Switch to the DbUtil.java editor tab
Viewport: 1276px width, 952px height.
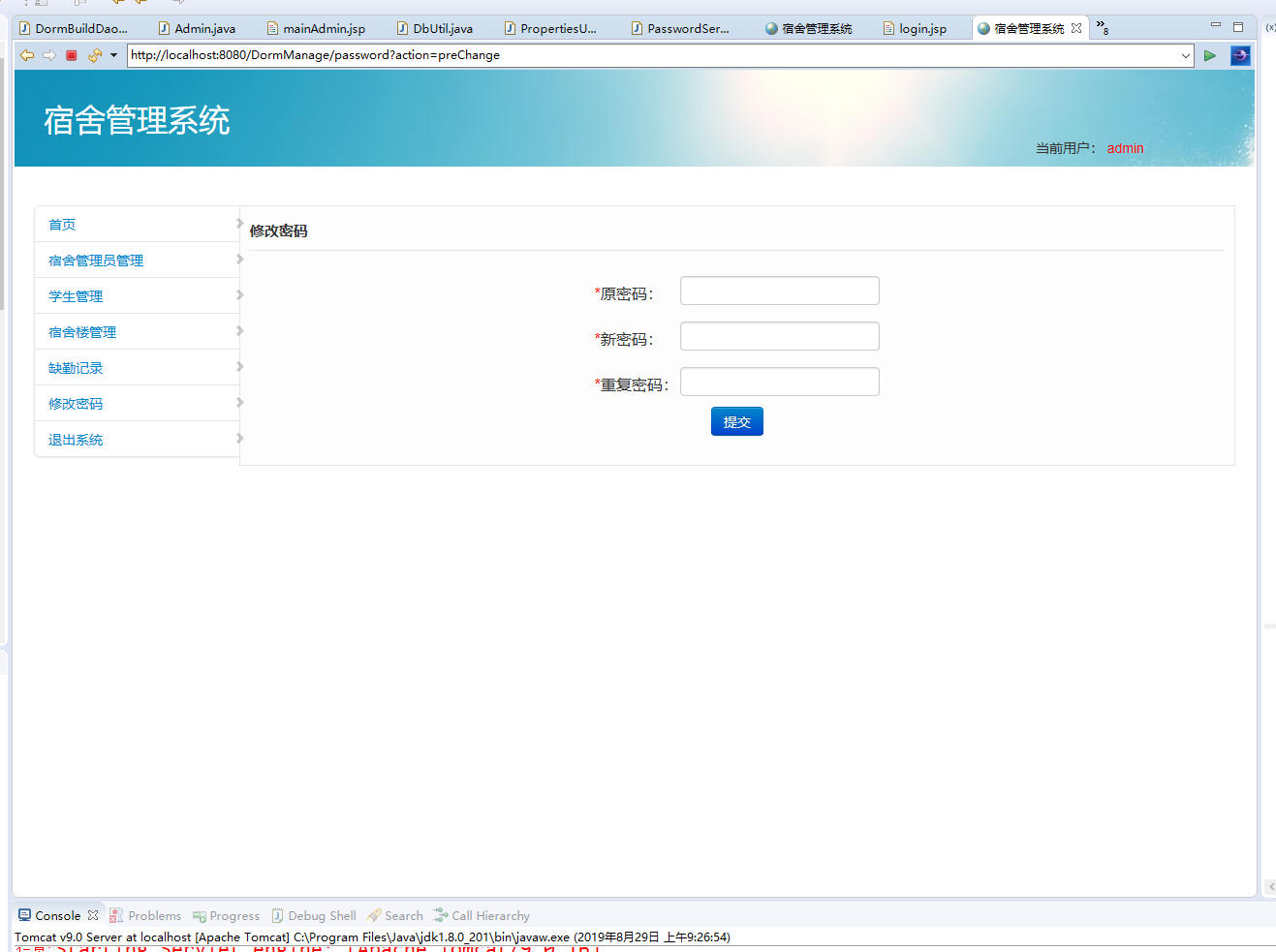pyautogui.click(x=442, y=28)
